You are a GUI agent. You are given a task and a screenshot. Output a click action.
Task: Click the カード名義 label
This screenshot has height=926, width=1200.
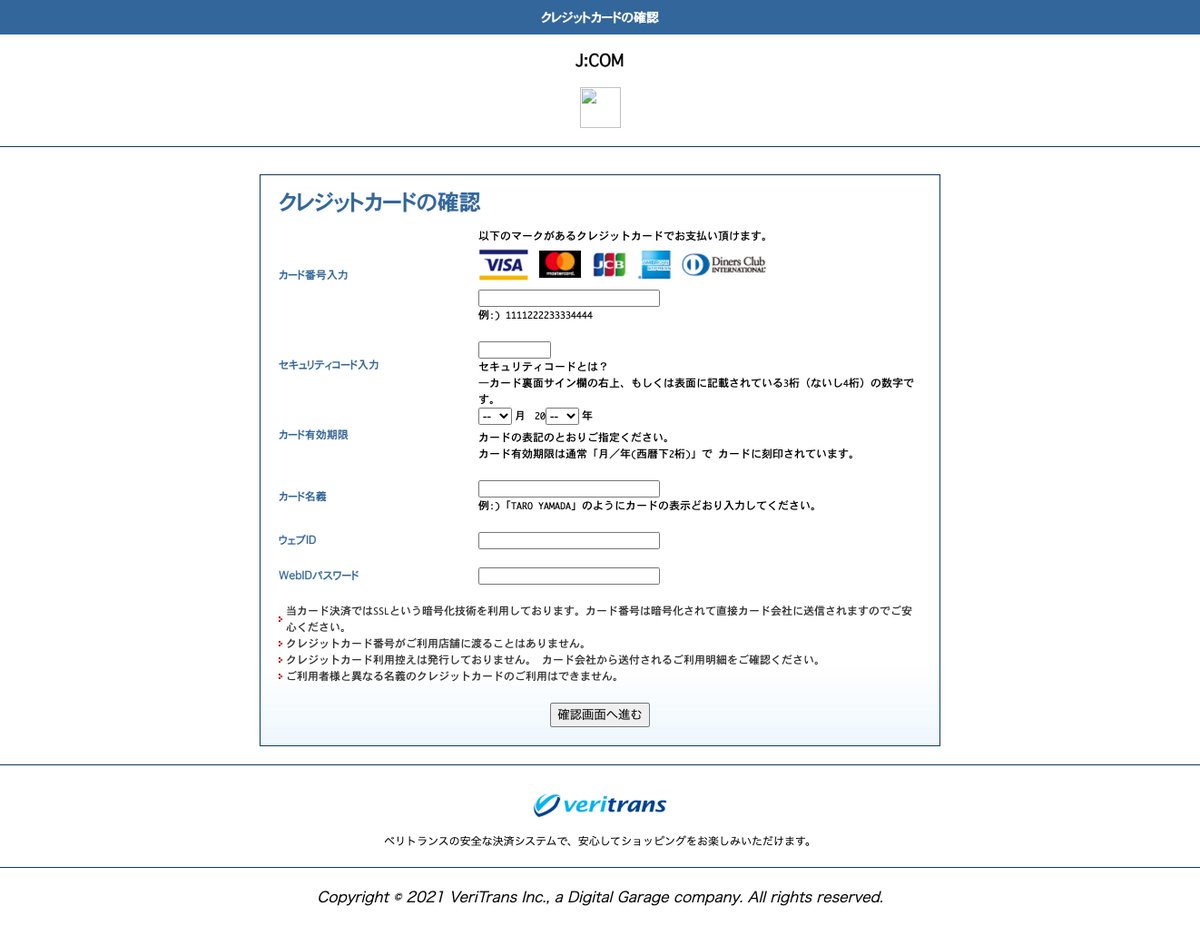(x=302, y=496)
